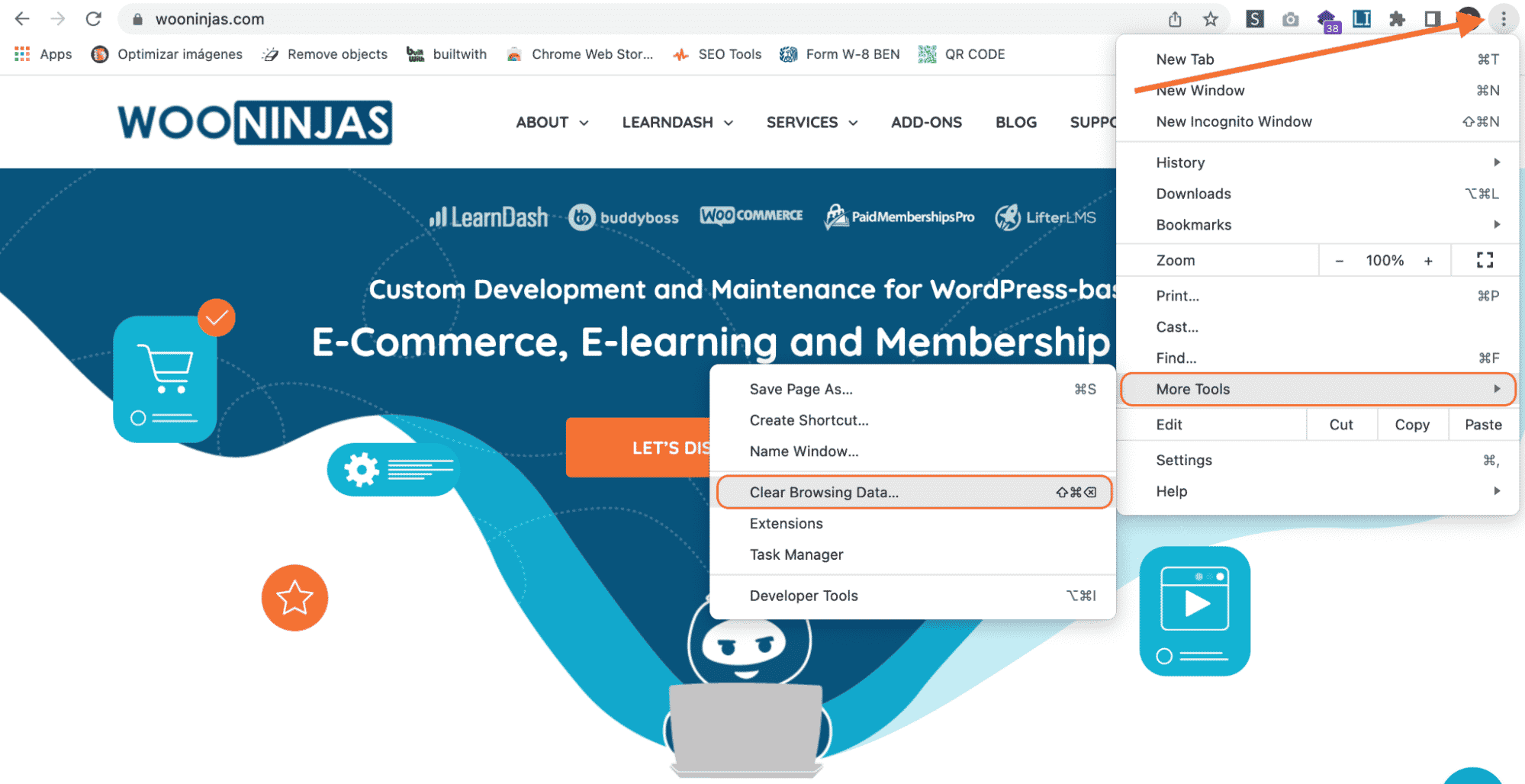Click the WooCommerce partner logo

[751, 216]
